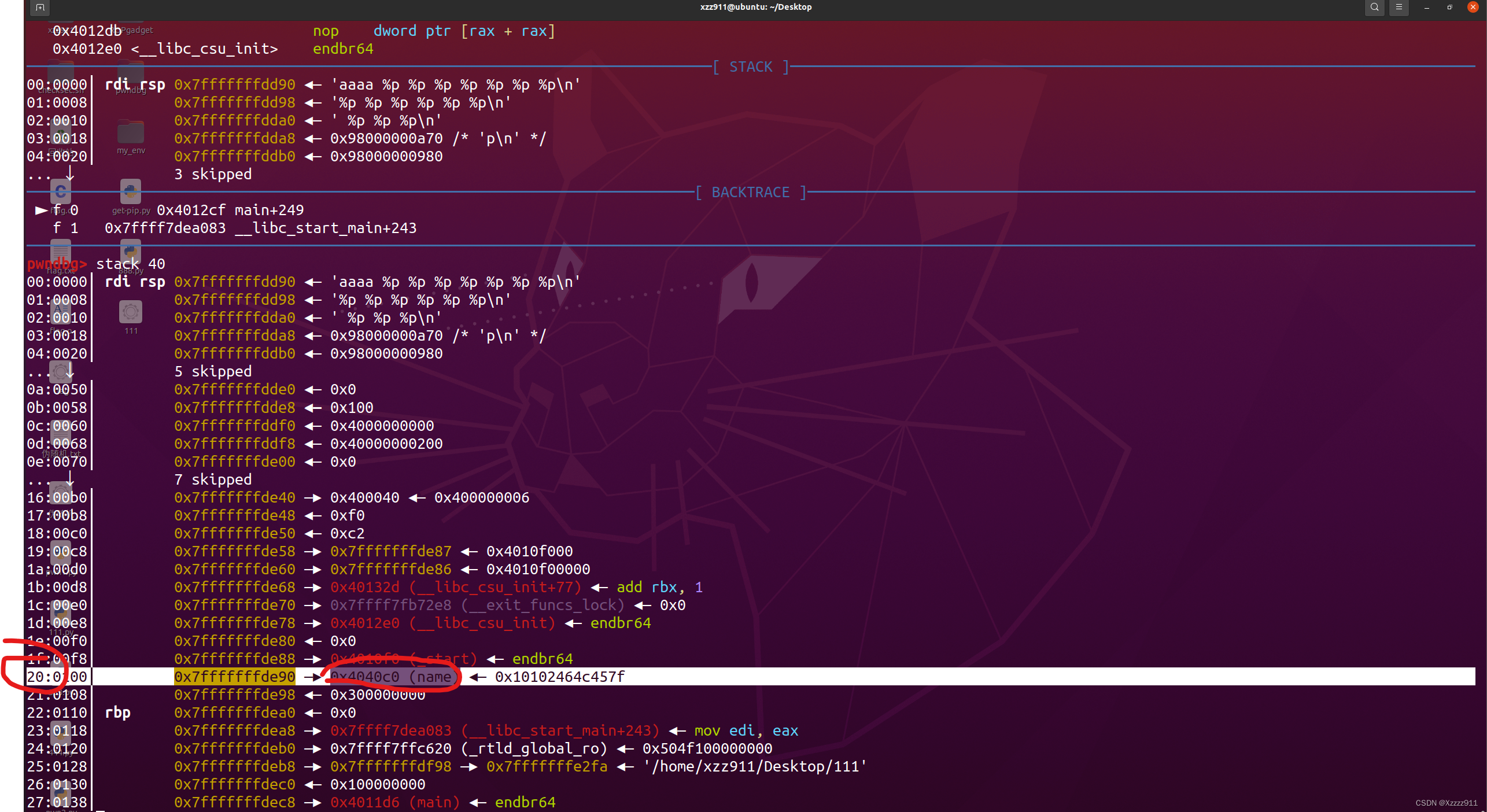Screen dimensions: 1487x812
Task: Close the terminal with the red button
Action: [x=1473, y=7]
